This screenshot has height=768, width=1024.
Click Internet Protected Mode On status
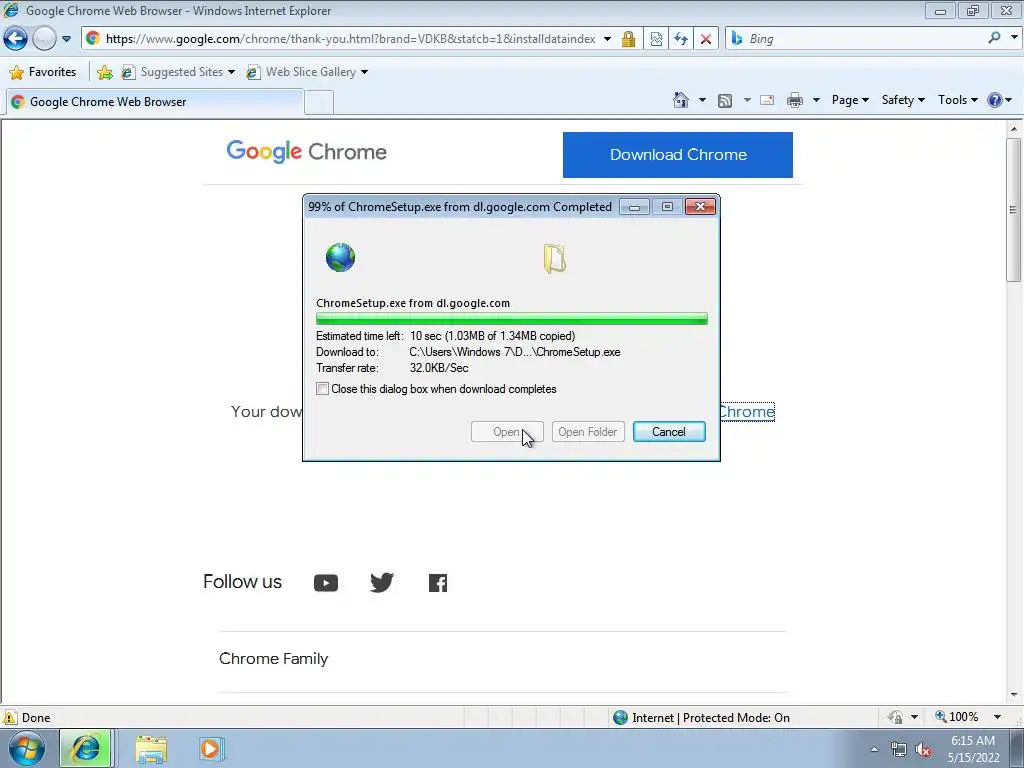[x=701, y=718]
